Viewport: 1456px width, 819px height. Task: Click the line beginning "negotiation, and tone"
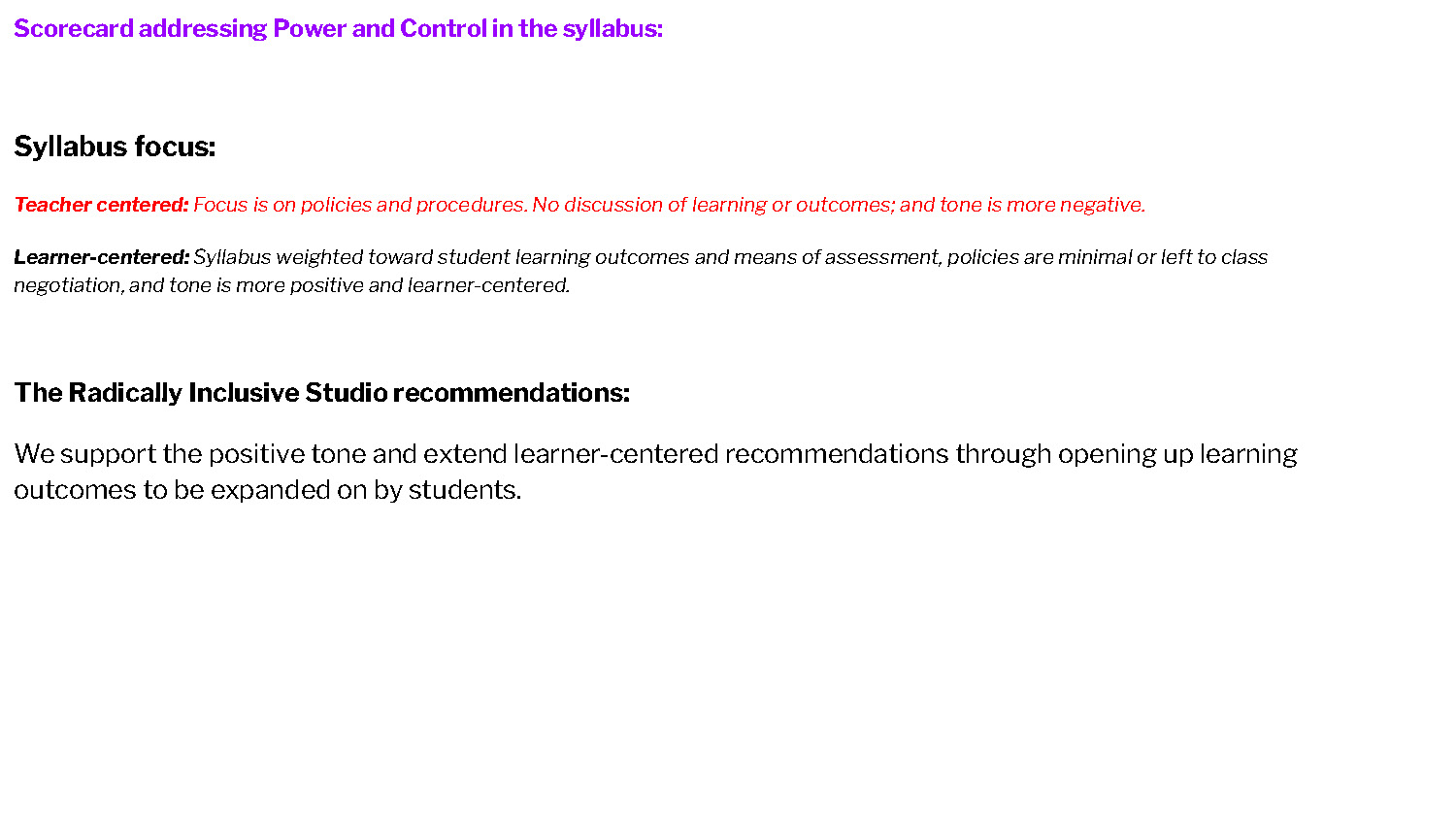click(291, 285)
